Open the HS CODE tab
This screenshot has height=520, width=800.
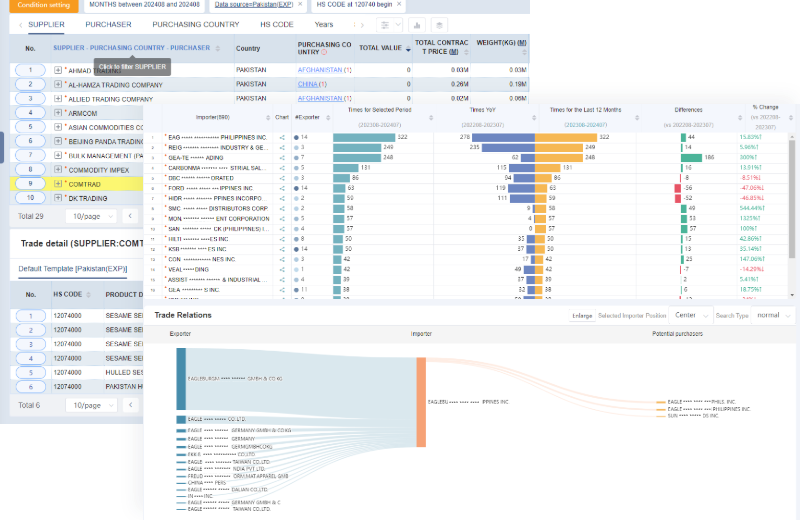[x=277, y=24]
